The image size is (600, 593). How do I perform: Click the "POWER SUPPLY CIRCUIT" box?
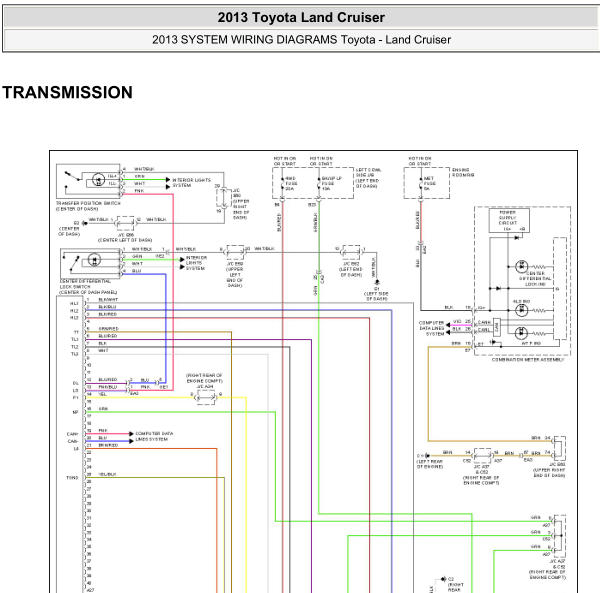pyautogui.click(x=509, y=220)
